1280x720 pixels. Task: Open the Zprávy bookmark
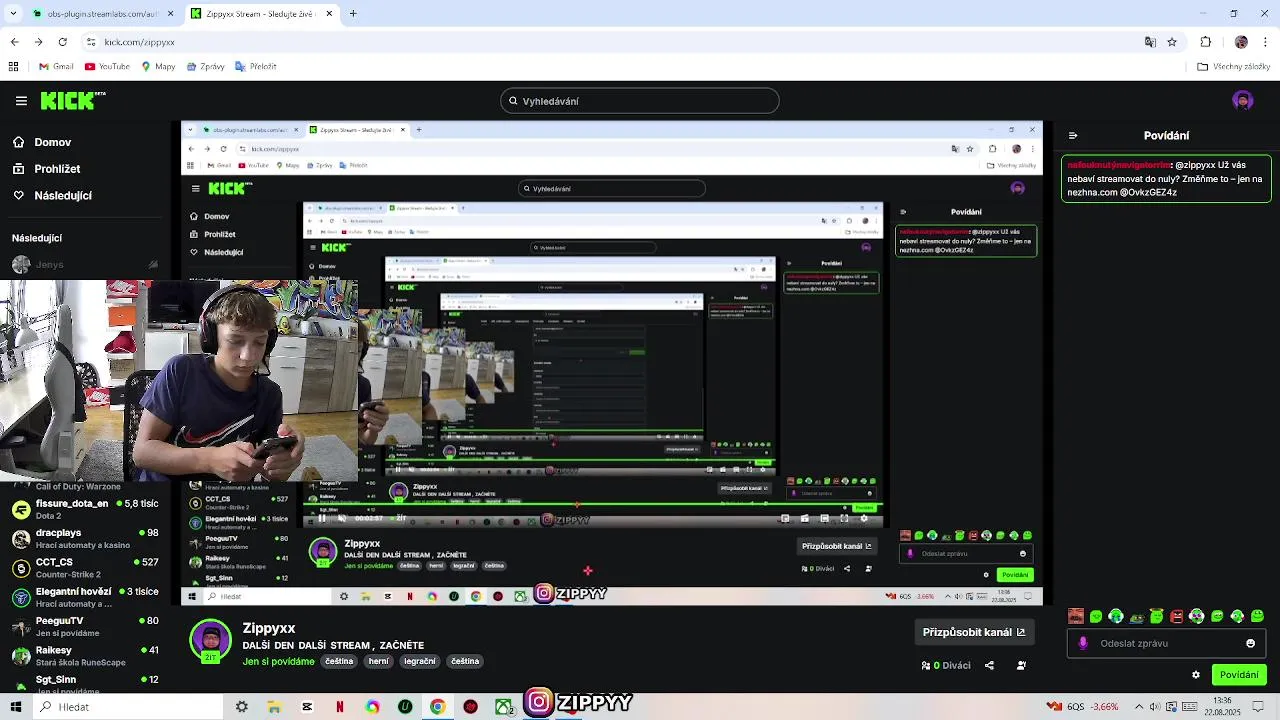[205, 66]
